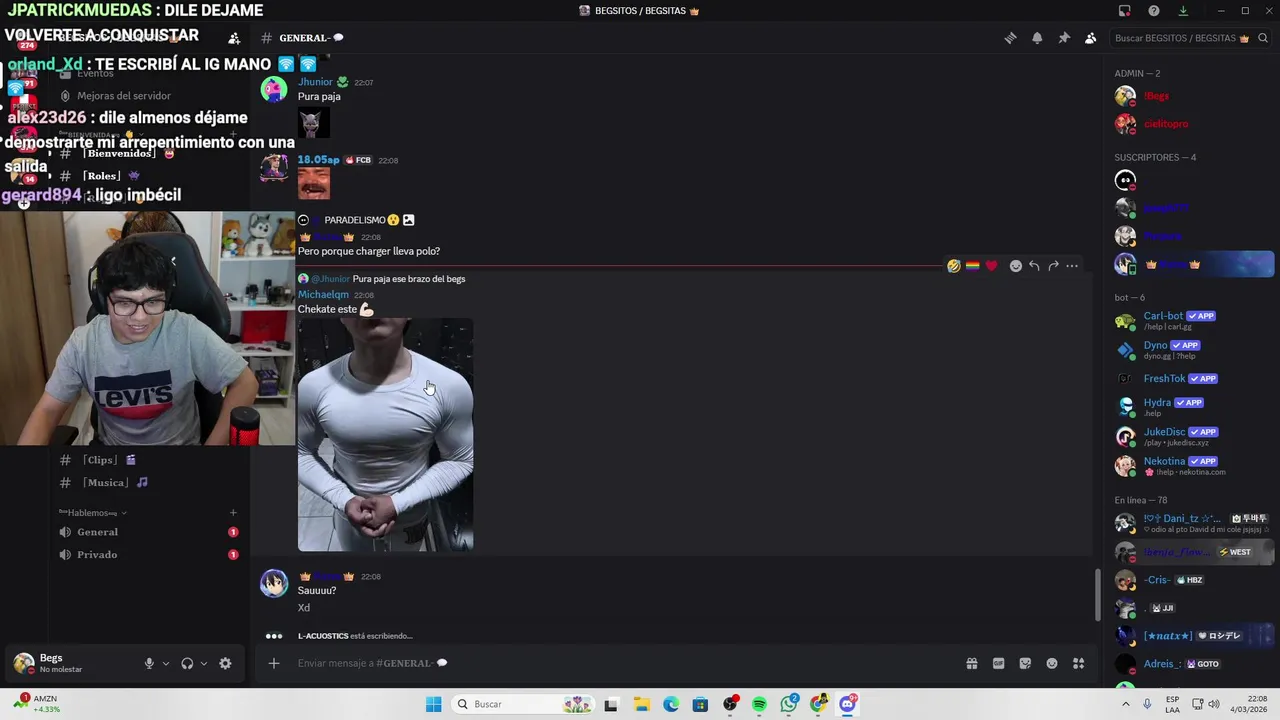Image resolution: width=1280 pixels, height=720 pixels.
Task: Click the 18.05ap username in the chat
Action: (319, 160)
